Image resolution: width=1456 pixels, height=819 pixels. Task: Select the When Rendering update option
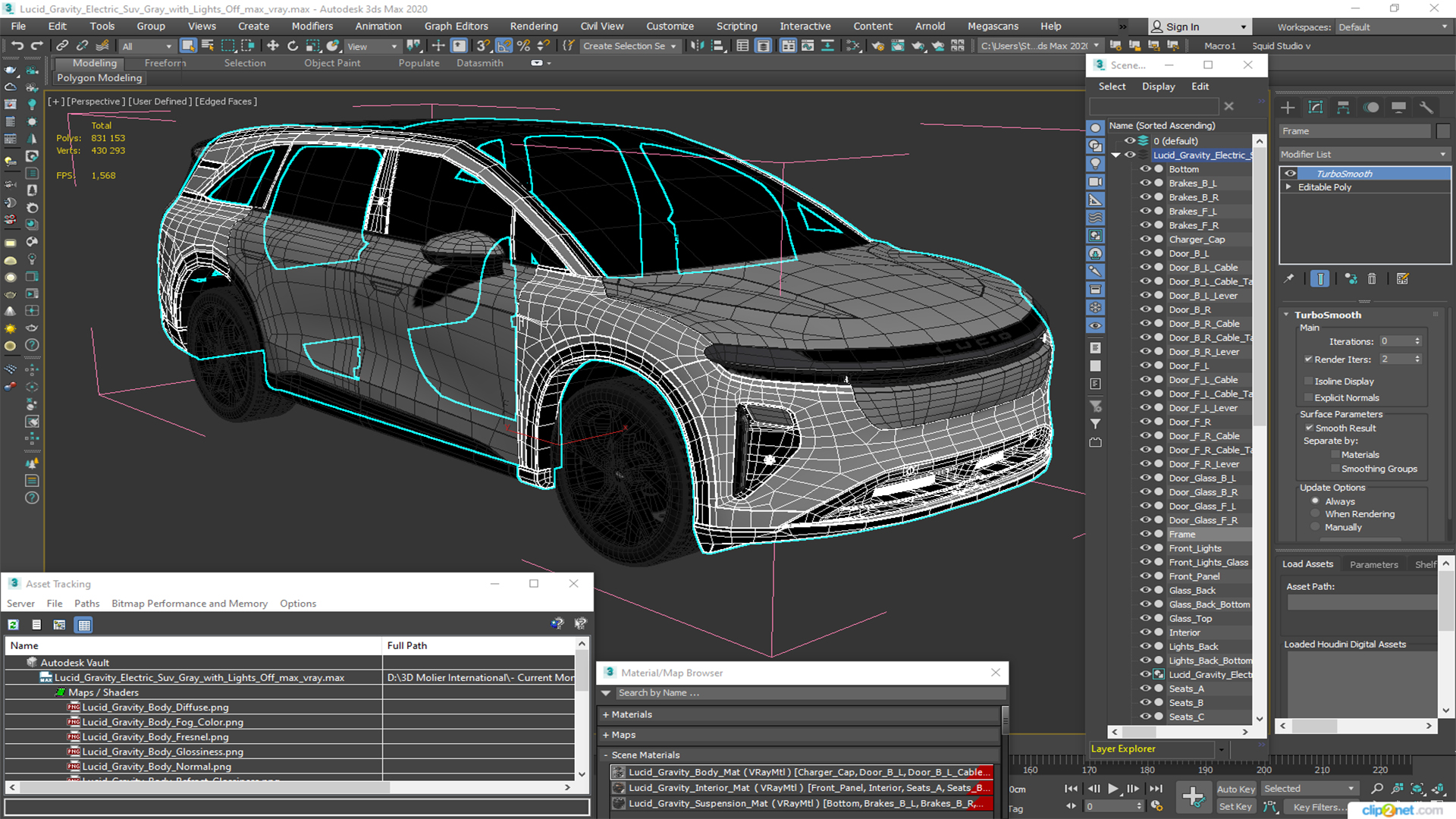click(x=1316, y=514)
